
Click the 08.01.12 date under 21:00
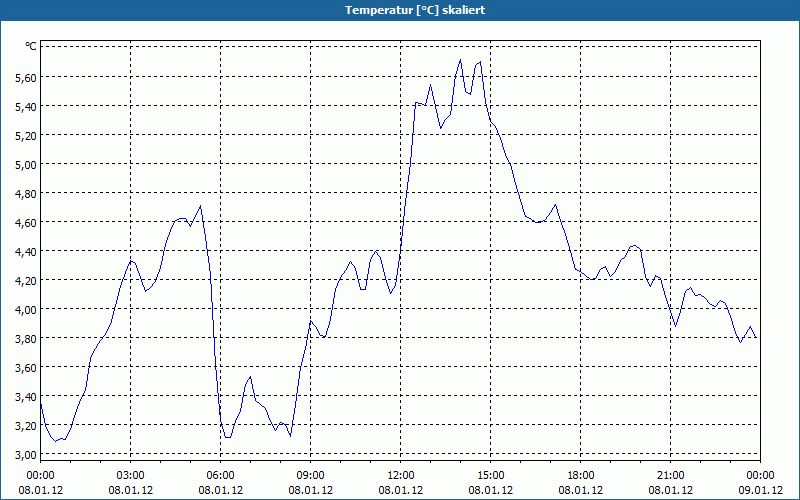pos(670,490)
